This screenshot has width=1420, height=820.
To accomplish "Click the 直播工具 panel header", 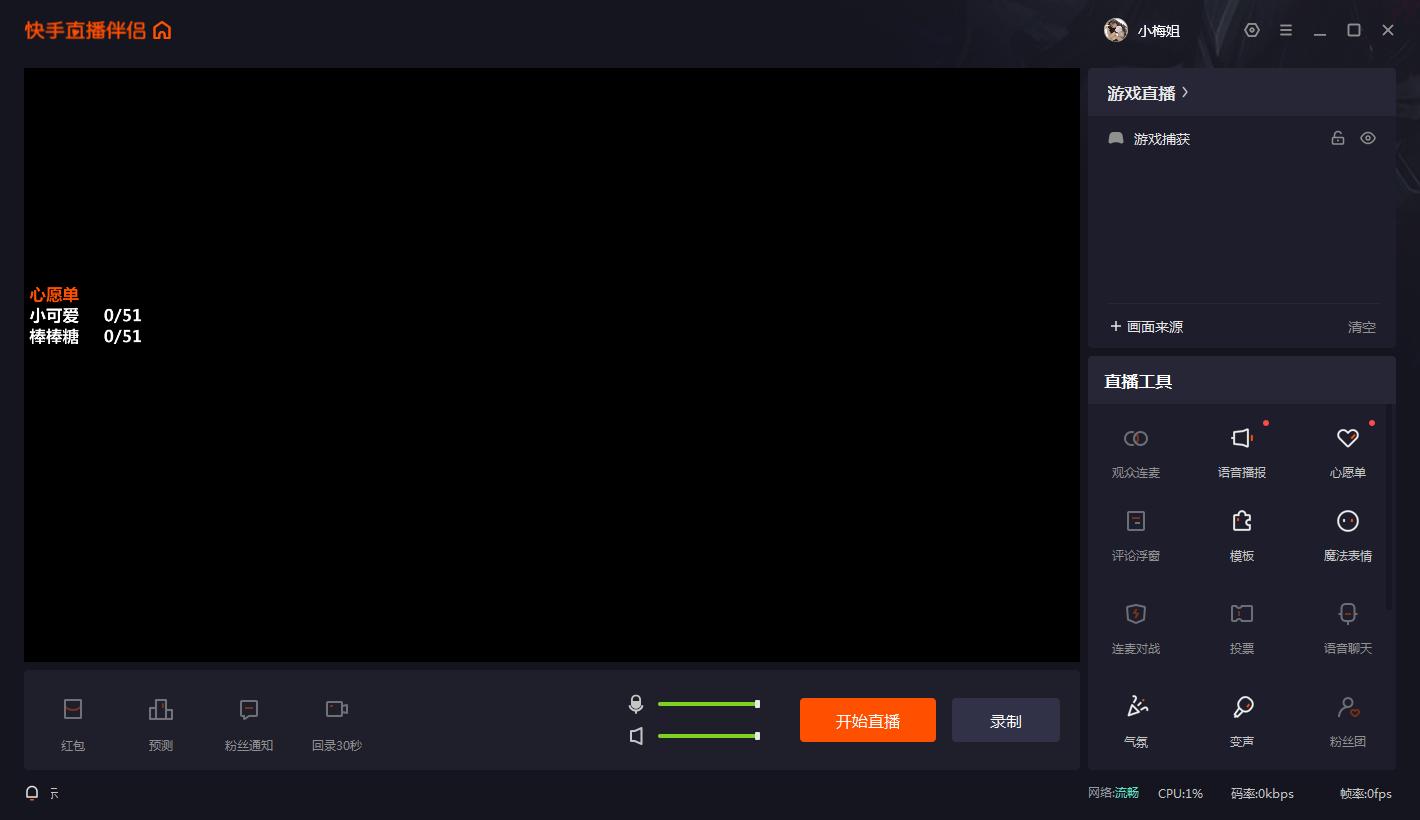I will pos(1242,381).
